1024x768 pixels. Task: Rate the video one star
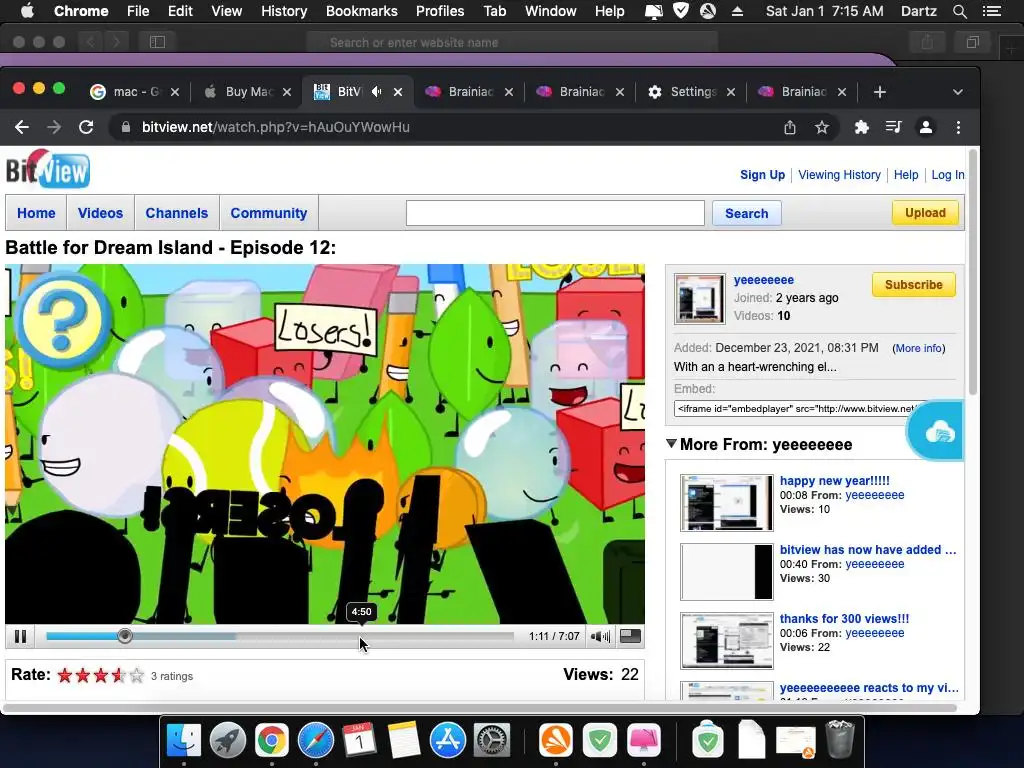click(x=65, y=675)
